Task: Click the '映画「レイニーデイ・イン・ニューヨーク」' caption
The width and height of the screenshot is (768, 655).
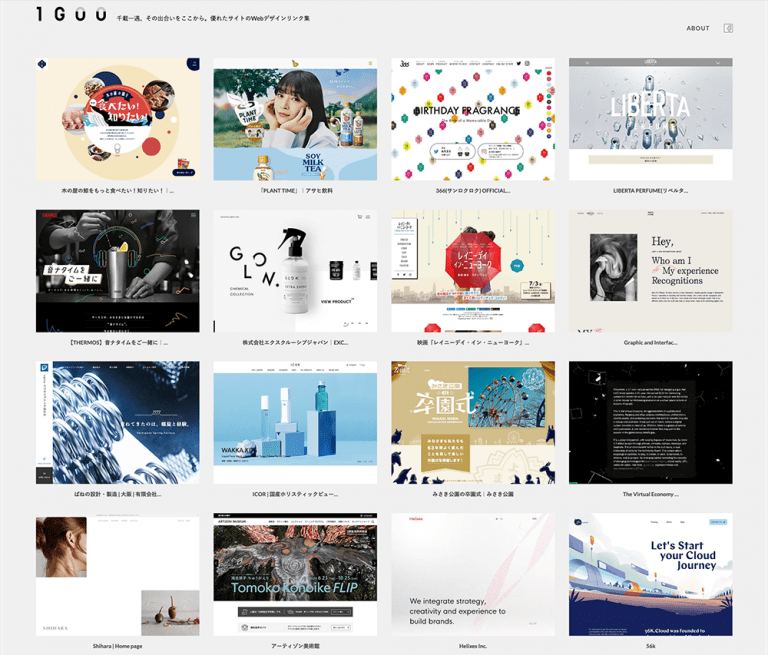Action: (x=473, y=342)
